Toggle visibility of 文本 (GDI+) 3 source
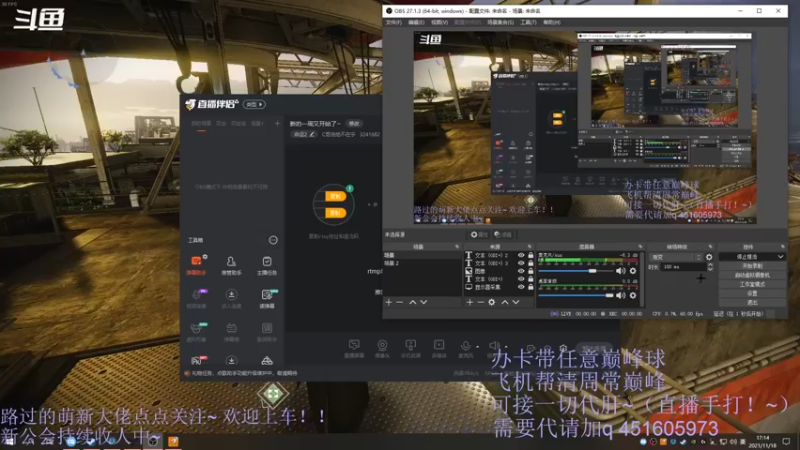The width and height of the screenshot is (800, 450). click(x=521, y=263)
